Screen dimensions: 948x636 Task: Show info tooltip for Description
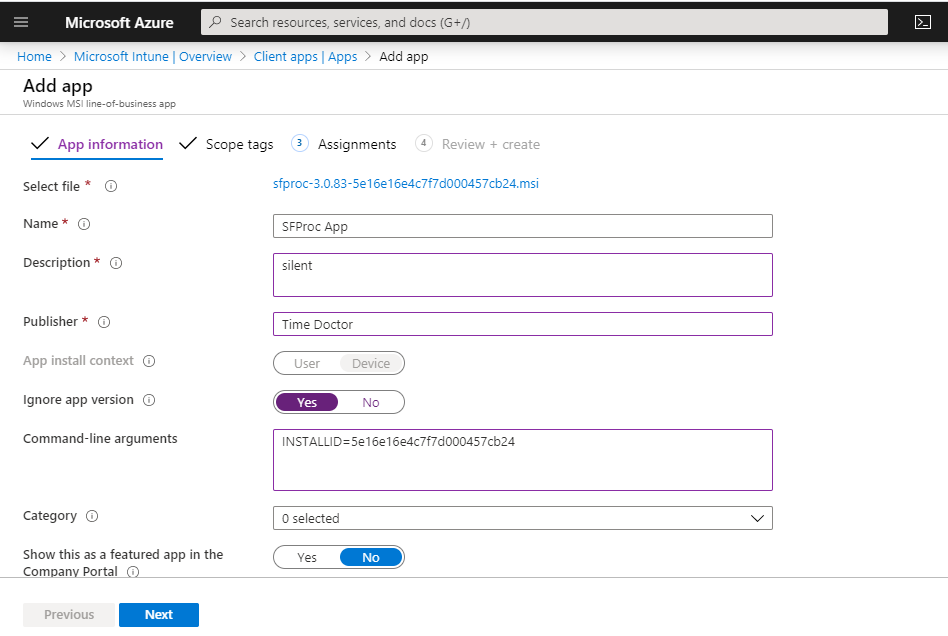[x=116, y=263]
